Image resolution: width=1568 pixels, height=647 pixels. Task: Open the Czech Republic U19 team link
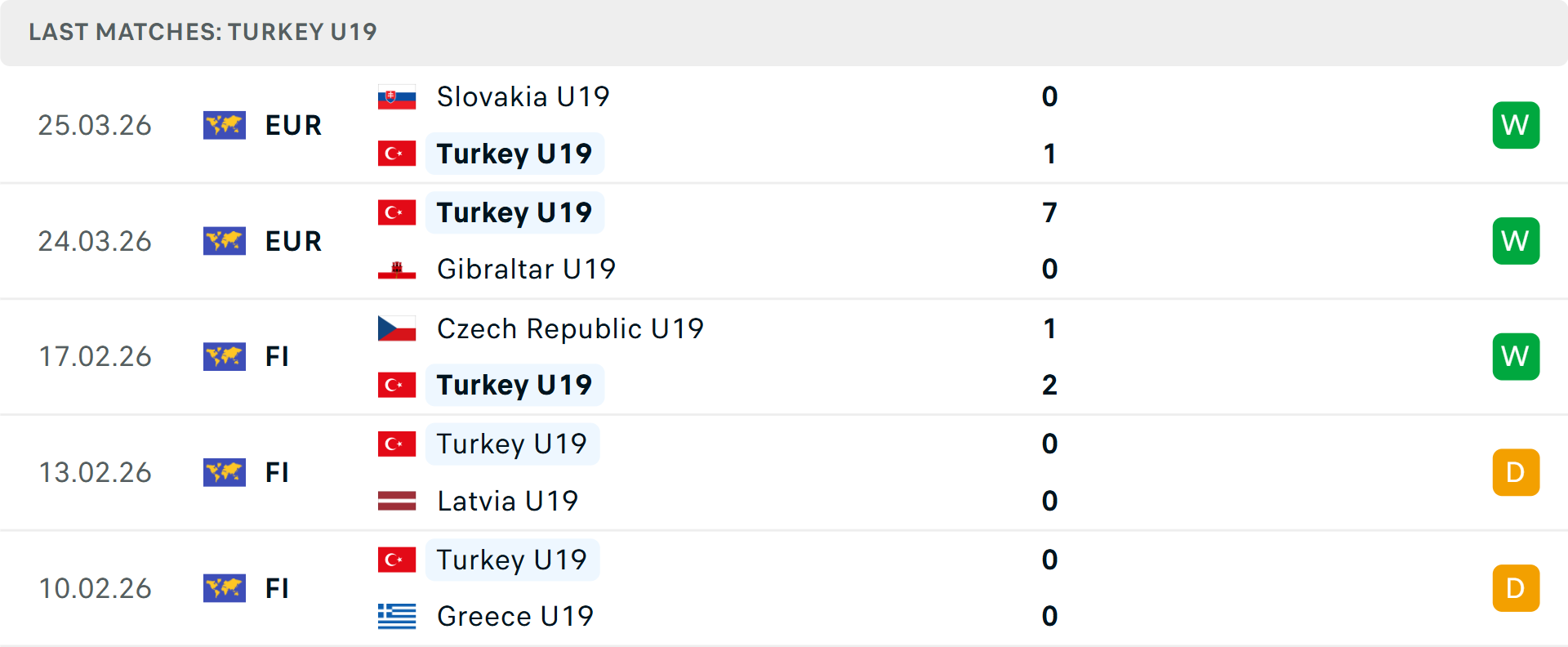click(x=570, y=328)
